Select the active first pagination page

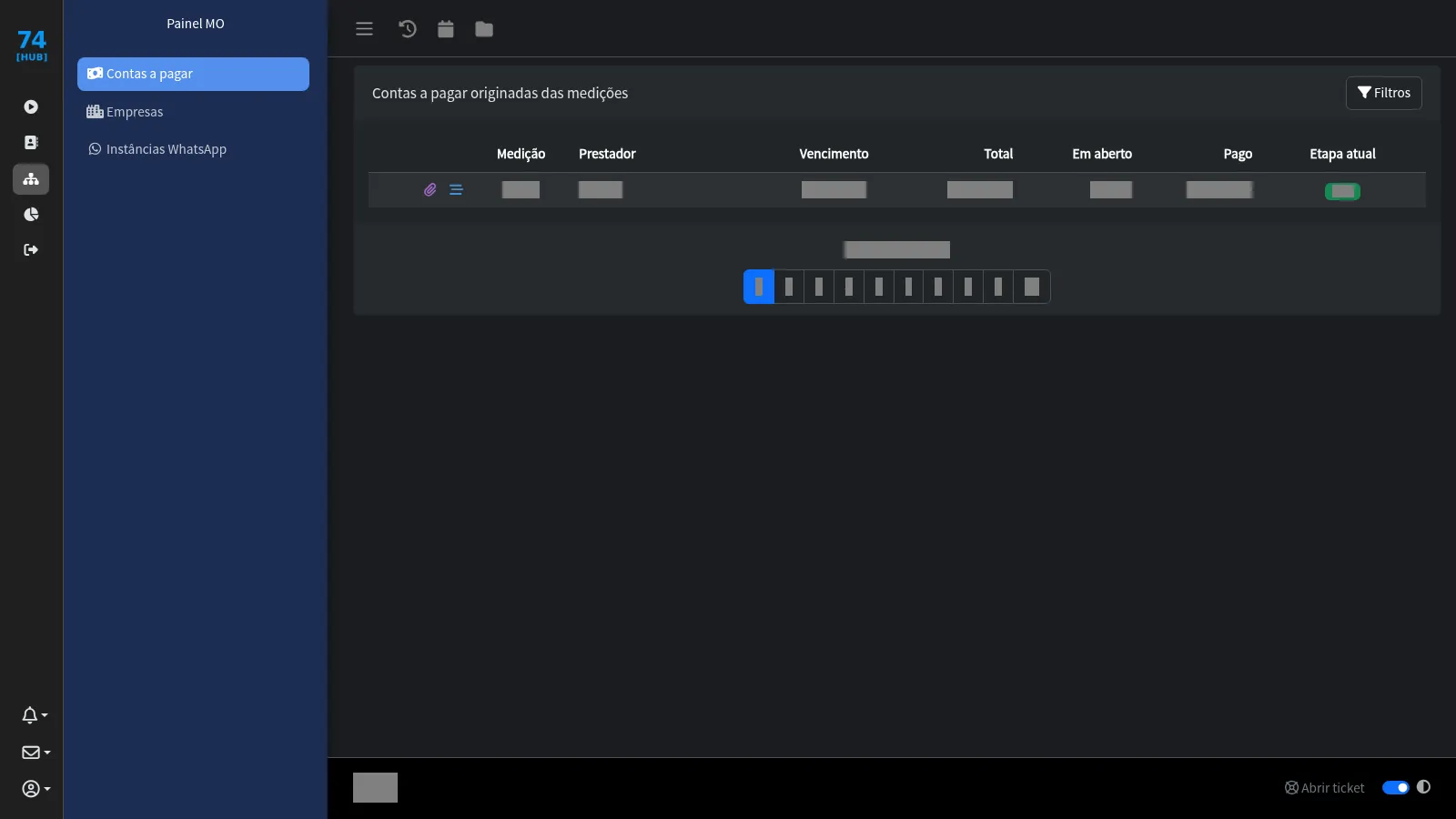[759, 287]
